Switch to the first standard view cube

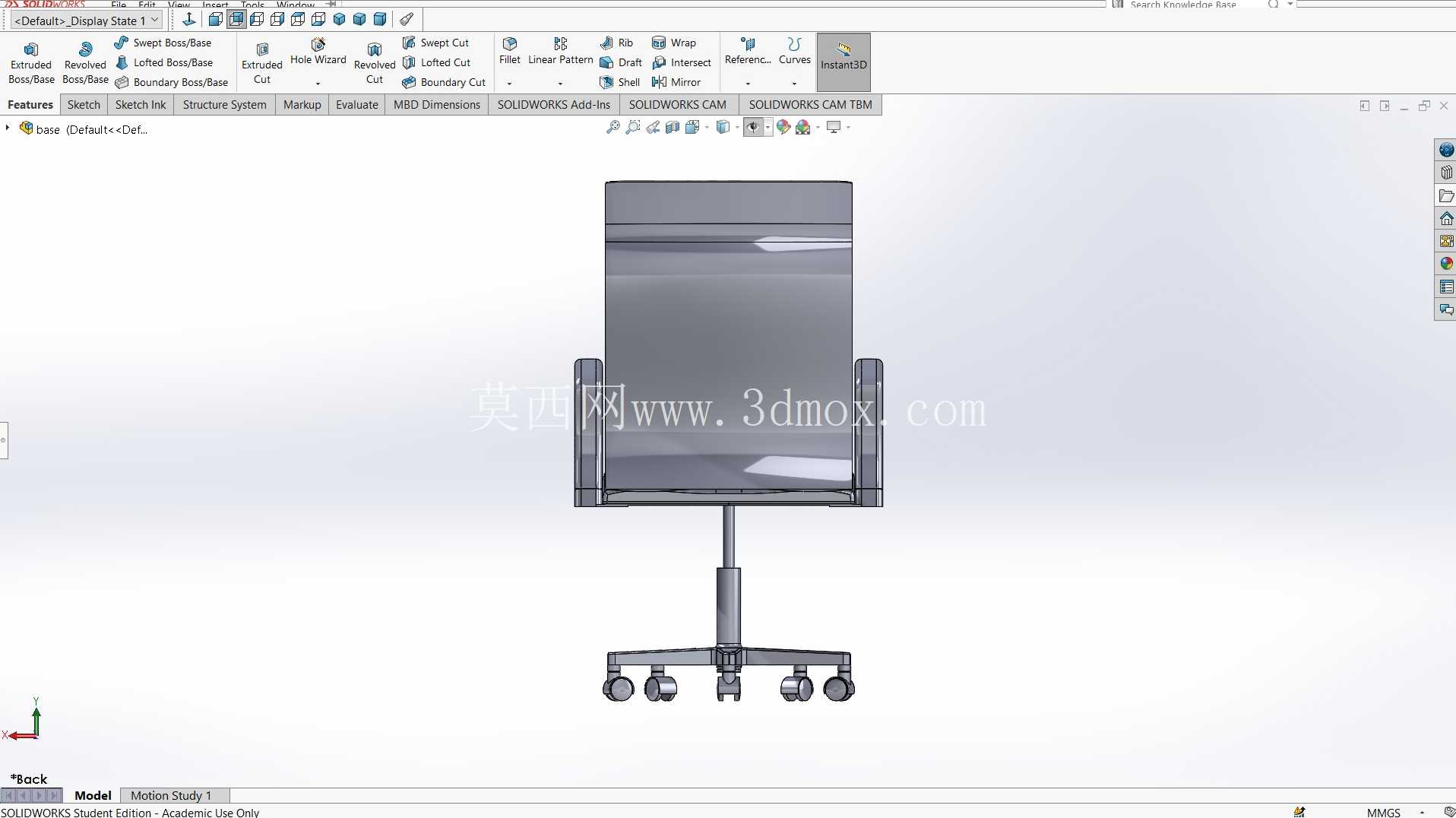tap(216, 19)
